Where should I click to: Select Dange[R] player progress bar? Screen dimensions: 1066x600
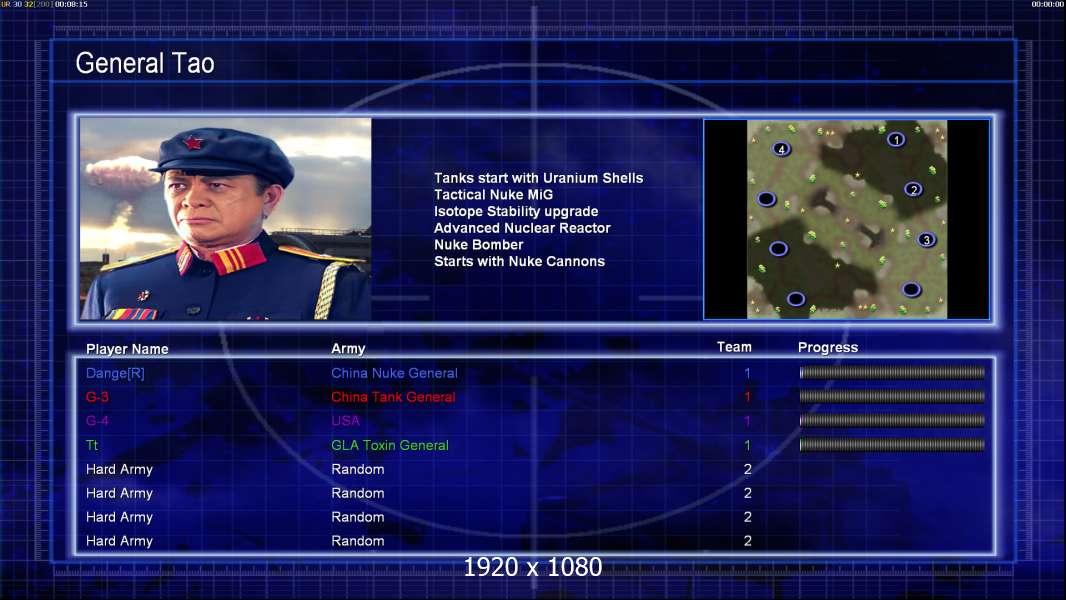[892, 372]
